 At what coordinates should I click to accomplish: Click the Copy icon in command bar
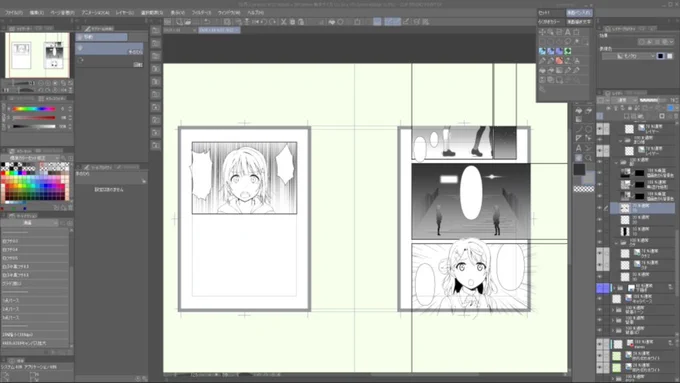(292, 22)
